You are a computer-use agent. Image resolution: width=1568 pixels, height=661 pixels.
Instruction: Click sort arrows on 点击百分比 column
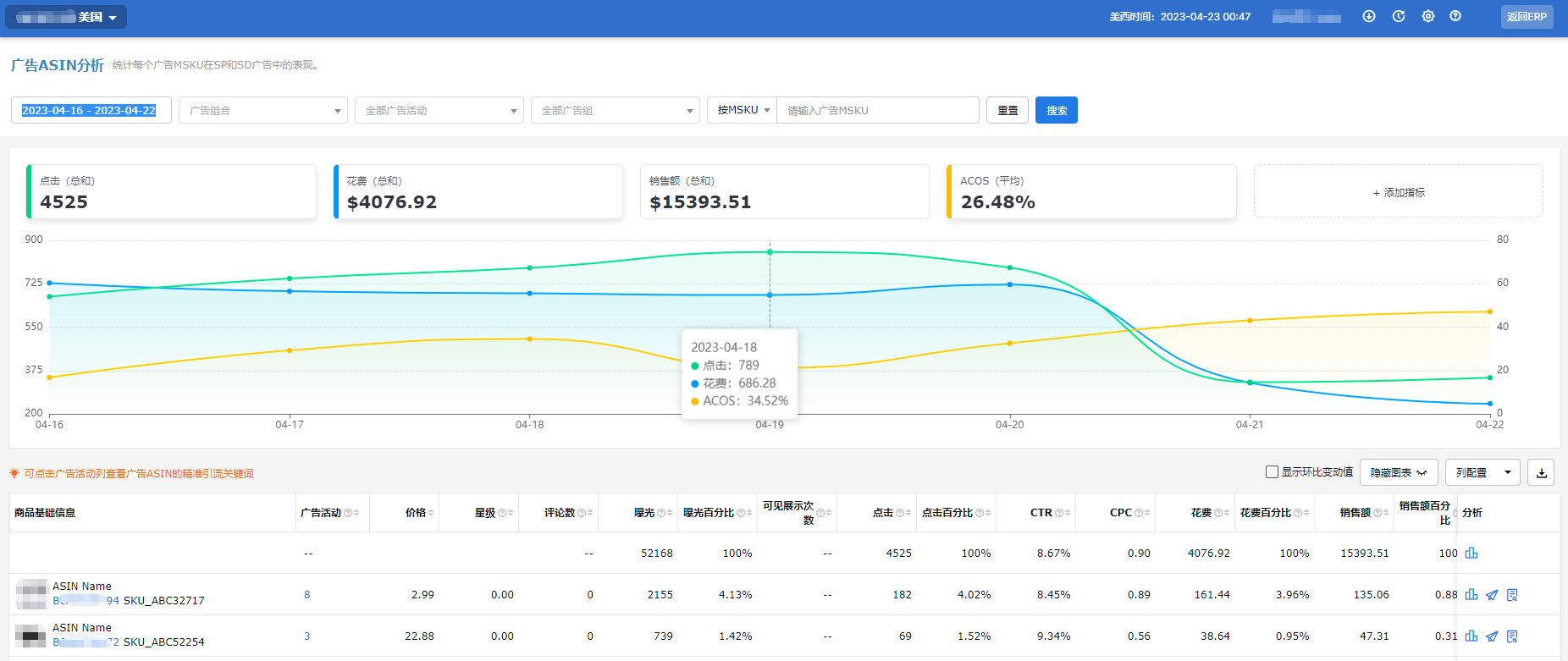(x=988, y=513)
